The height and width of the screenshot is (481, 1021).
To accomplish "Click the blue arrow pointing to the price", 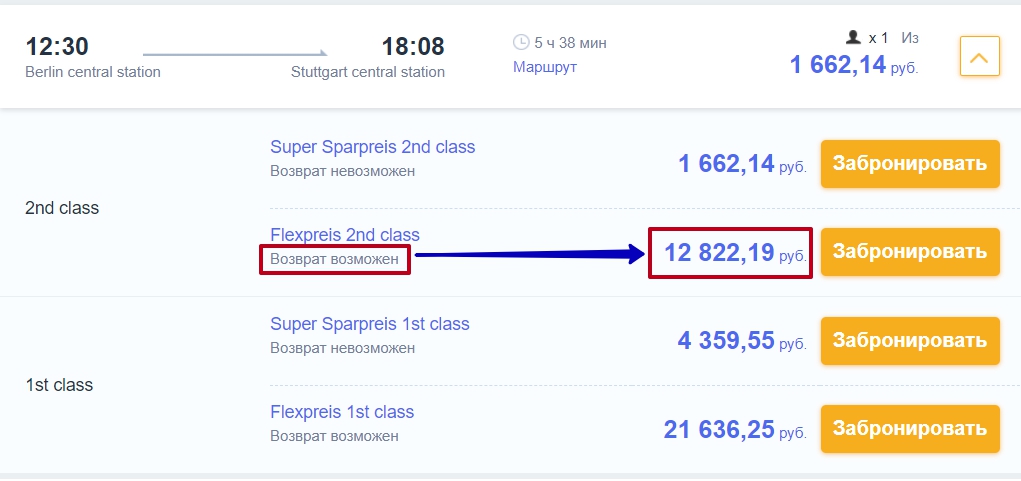I will [529, 254].
